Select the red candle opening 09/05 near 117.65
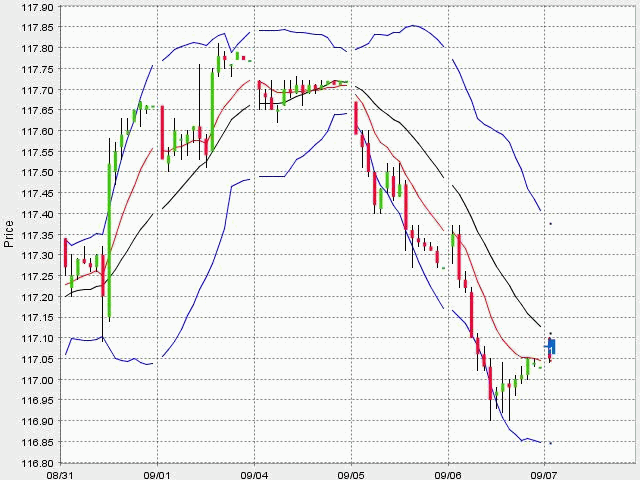 click(356, 118)
